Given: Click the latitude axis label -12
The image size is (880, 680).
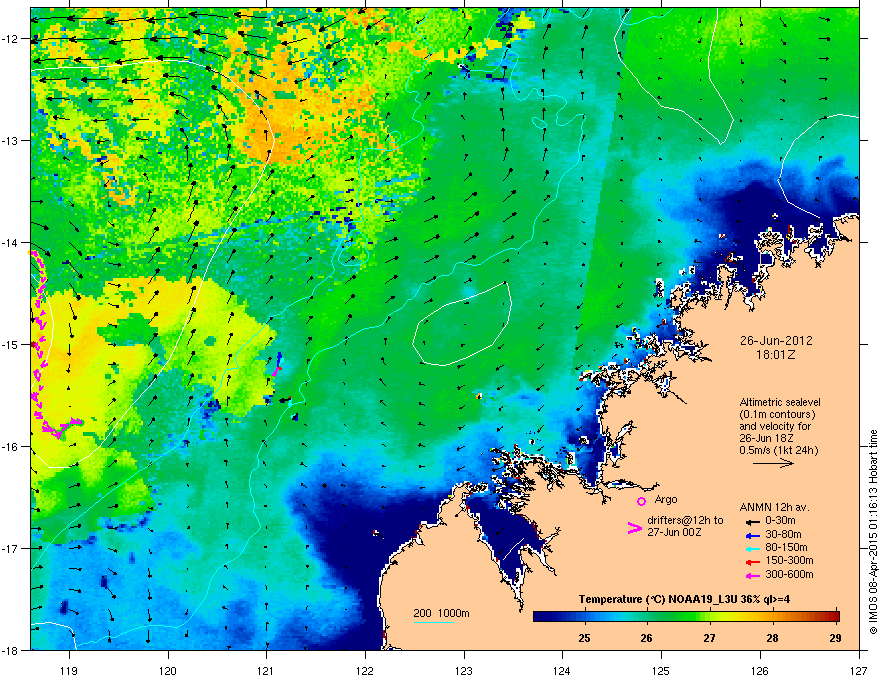Looking at the screenshot, I should tap(9, 39).
